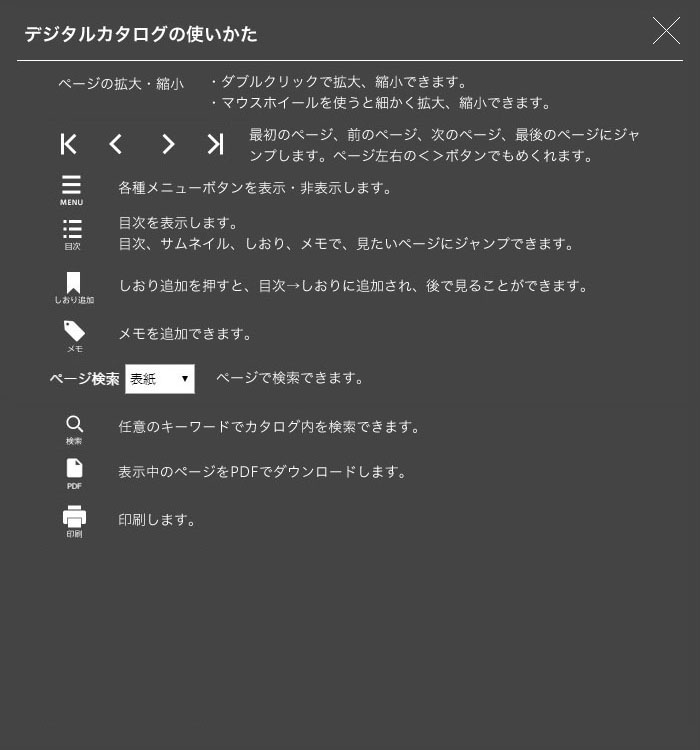The image size is (700, 750).
Task: Select the 印刷 printer icon
Action: pyautogui.click(x=74, y=521)
